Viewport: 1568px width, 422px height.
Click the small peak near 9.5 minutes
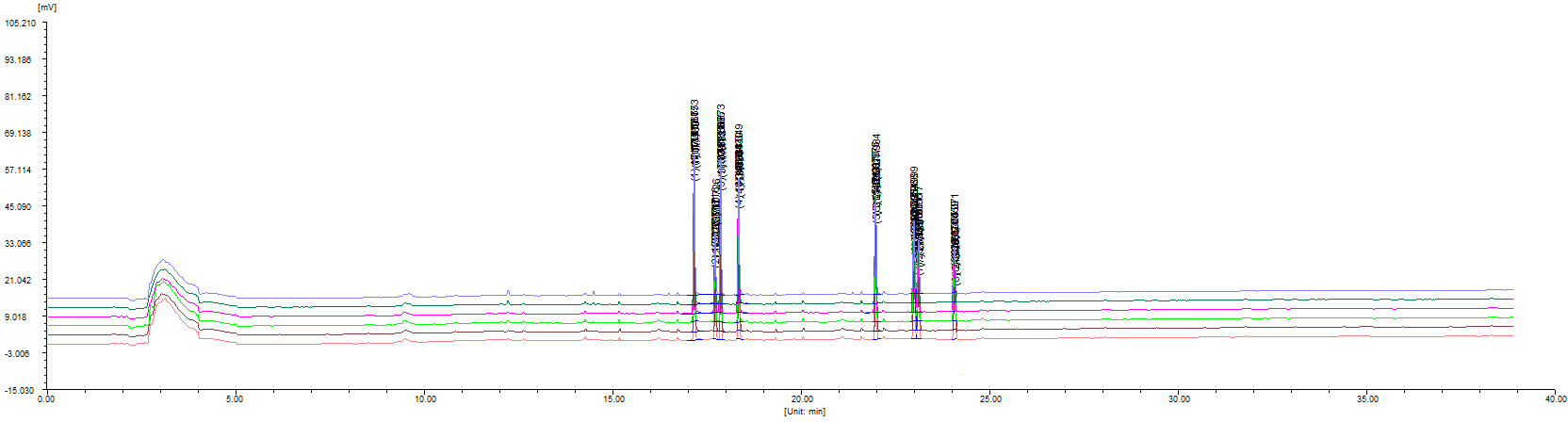tap(406, 295)
